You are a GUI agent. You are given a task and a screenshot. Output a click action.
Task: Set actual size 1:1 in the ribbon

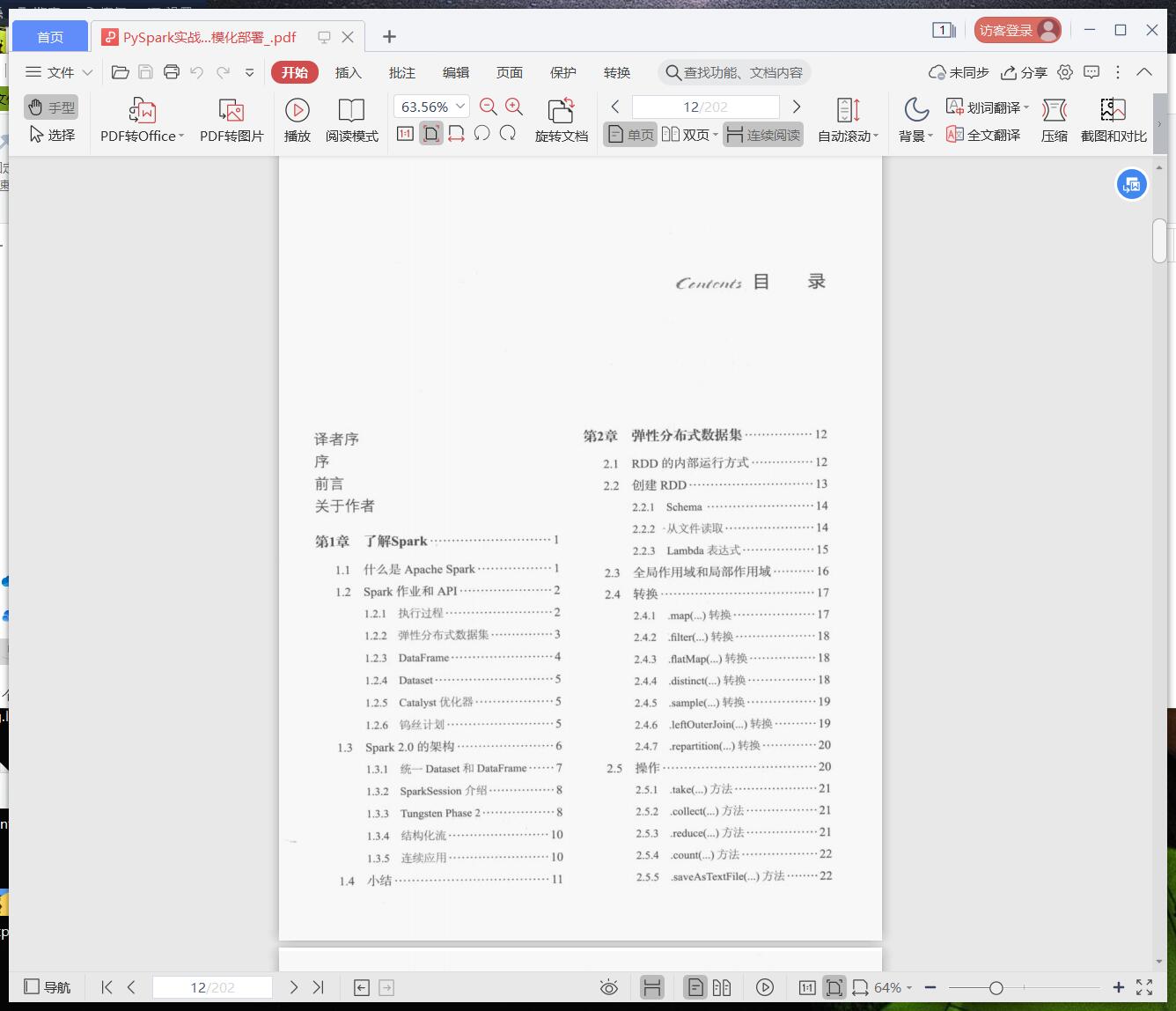[x=405, y=134]
